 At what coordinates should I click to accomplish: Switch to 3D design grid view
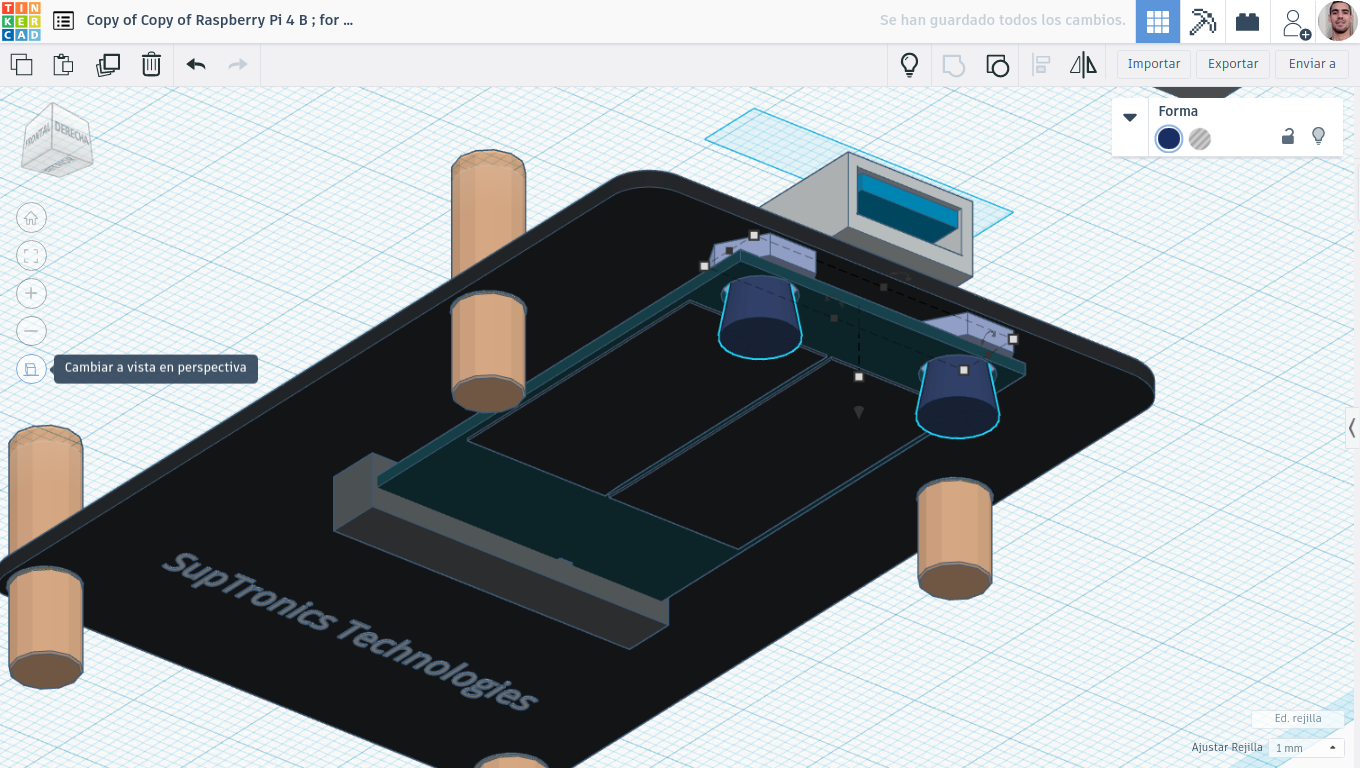click(x=1158, y=21)
